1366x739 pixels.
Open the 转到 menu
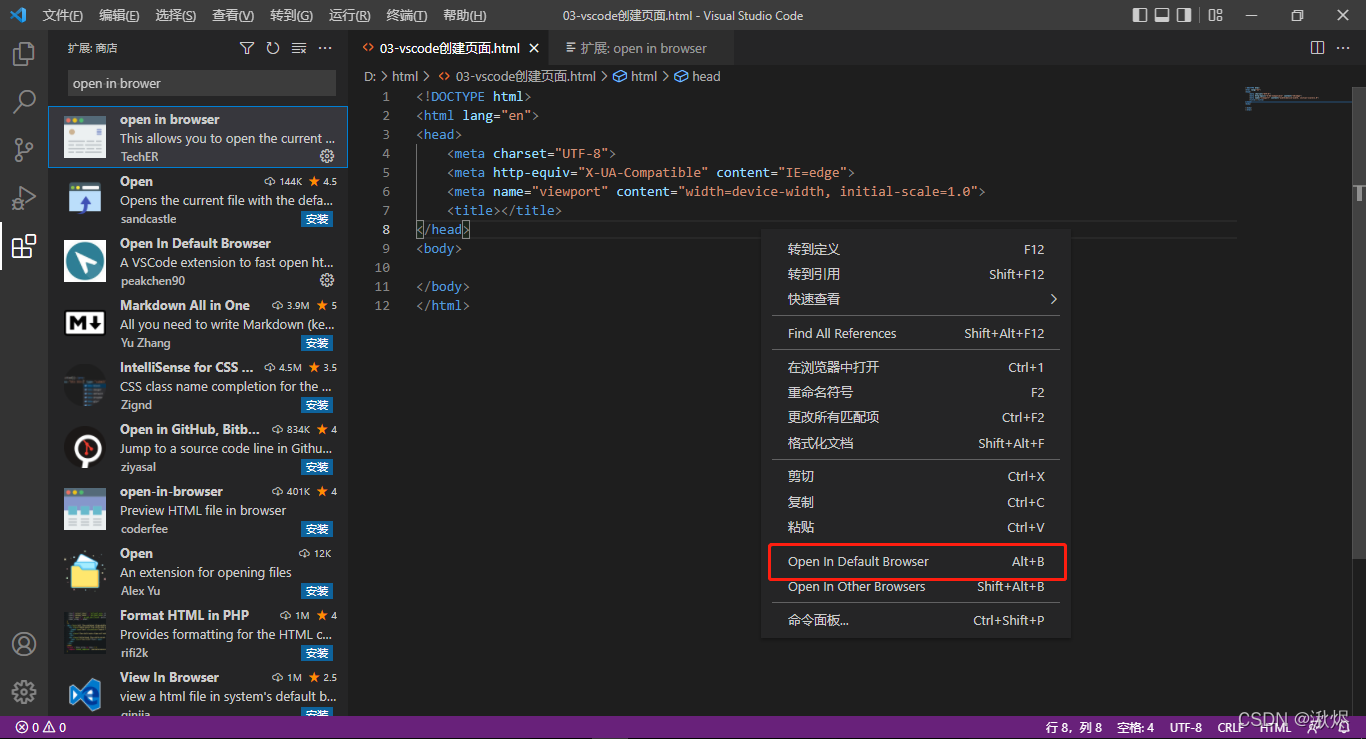click(290, 15)
